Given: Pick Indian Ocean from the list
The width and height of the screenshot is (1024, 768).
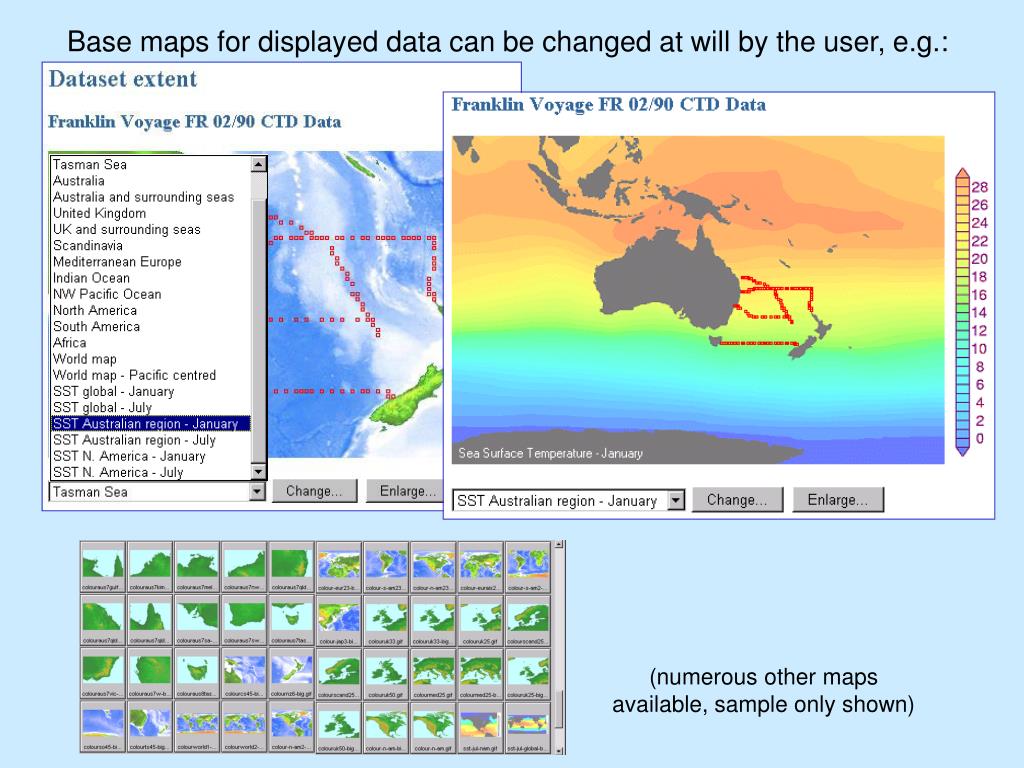Looking at the screenshot, I should point(150,278).
